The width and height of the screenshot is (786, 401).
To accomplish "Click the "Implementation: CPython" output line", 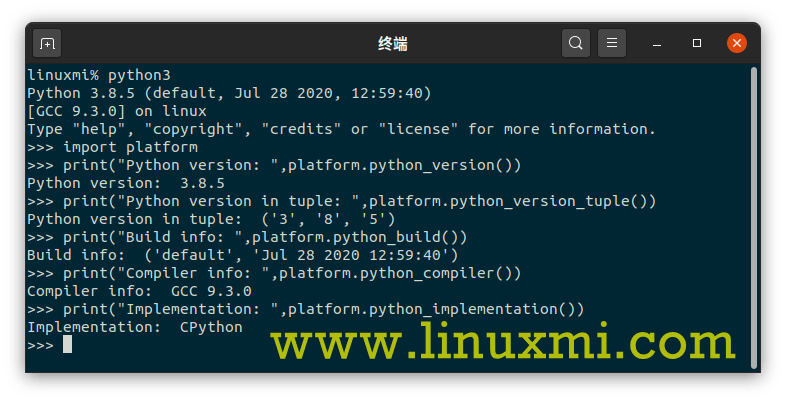I will [x=135, y=327].
